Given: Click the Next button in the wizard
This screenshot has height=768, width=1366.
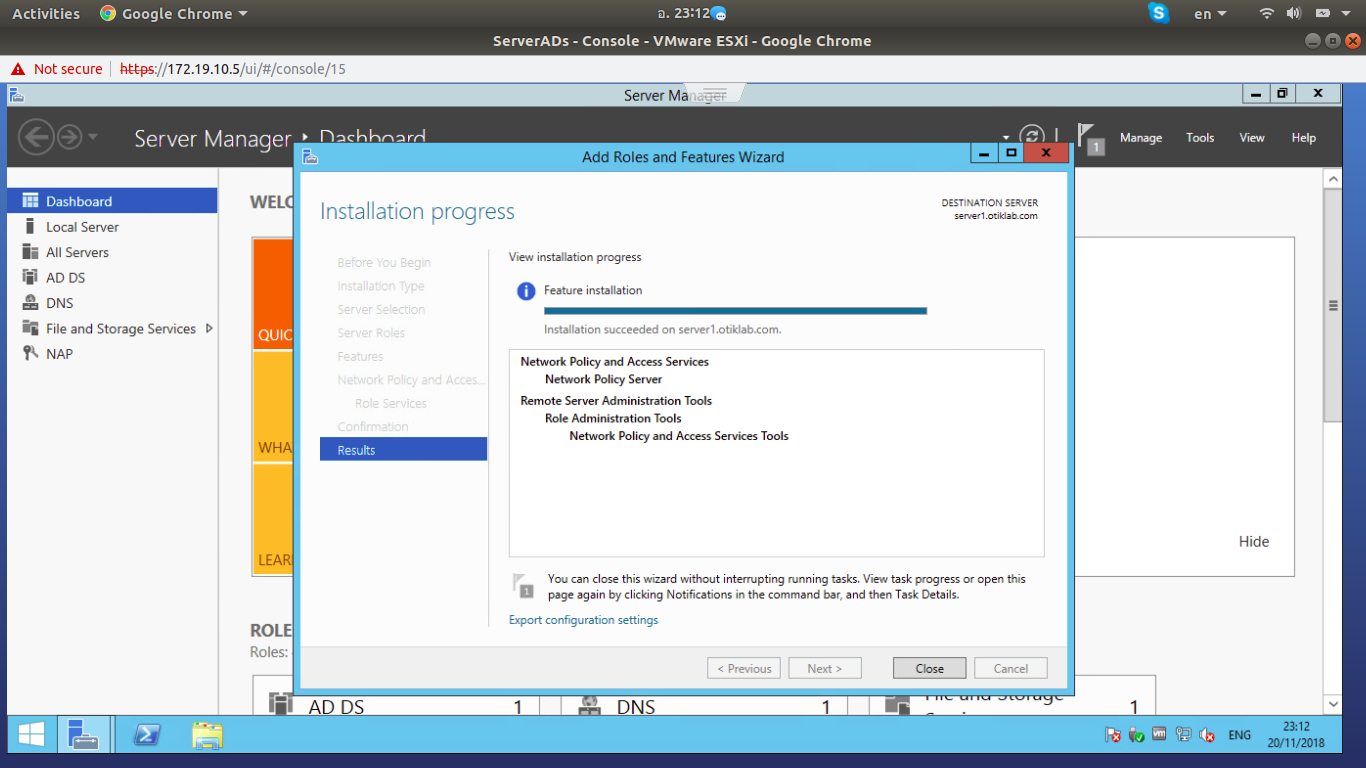Looking at the screenshot, I should click(x=825, y=669).
